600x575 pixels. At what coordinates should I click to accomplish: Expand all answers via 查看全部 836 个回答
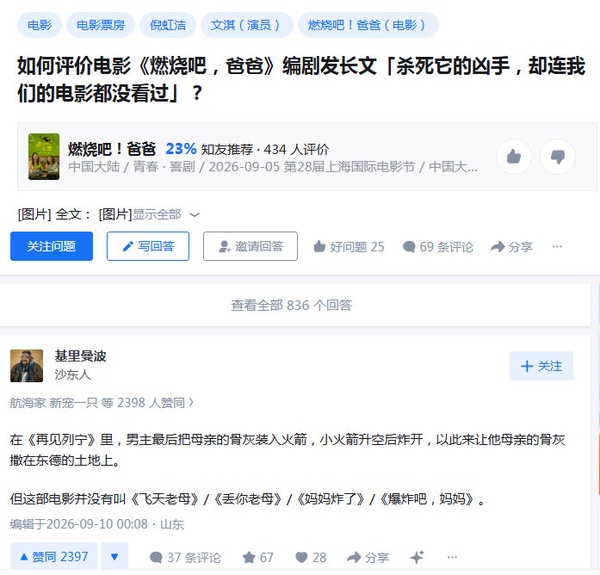pos(292,305)
